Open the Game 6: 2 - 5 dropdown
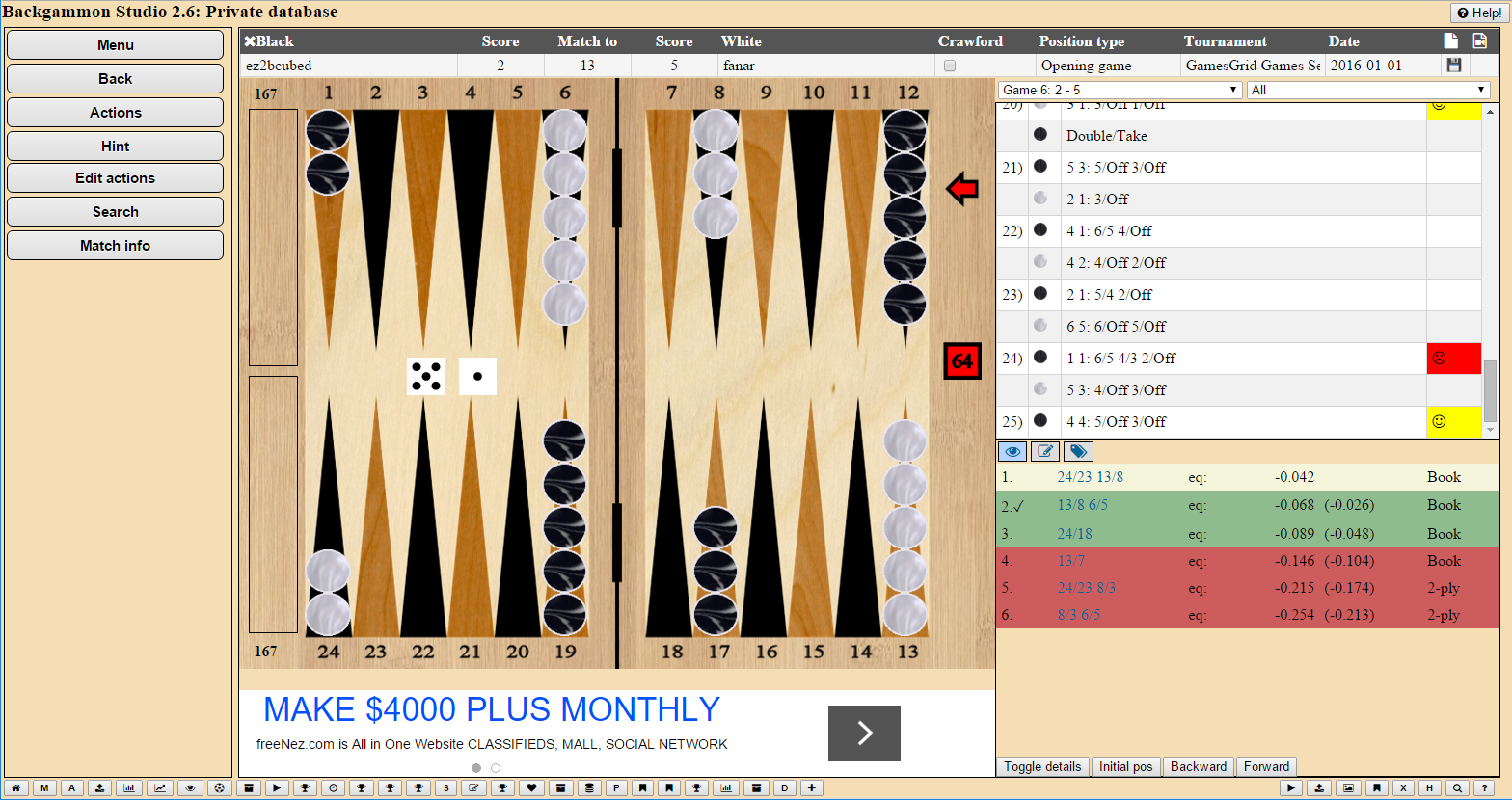Image resolution: width=1512 pixels, height=800 pixels. point(1120,90)
